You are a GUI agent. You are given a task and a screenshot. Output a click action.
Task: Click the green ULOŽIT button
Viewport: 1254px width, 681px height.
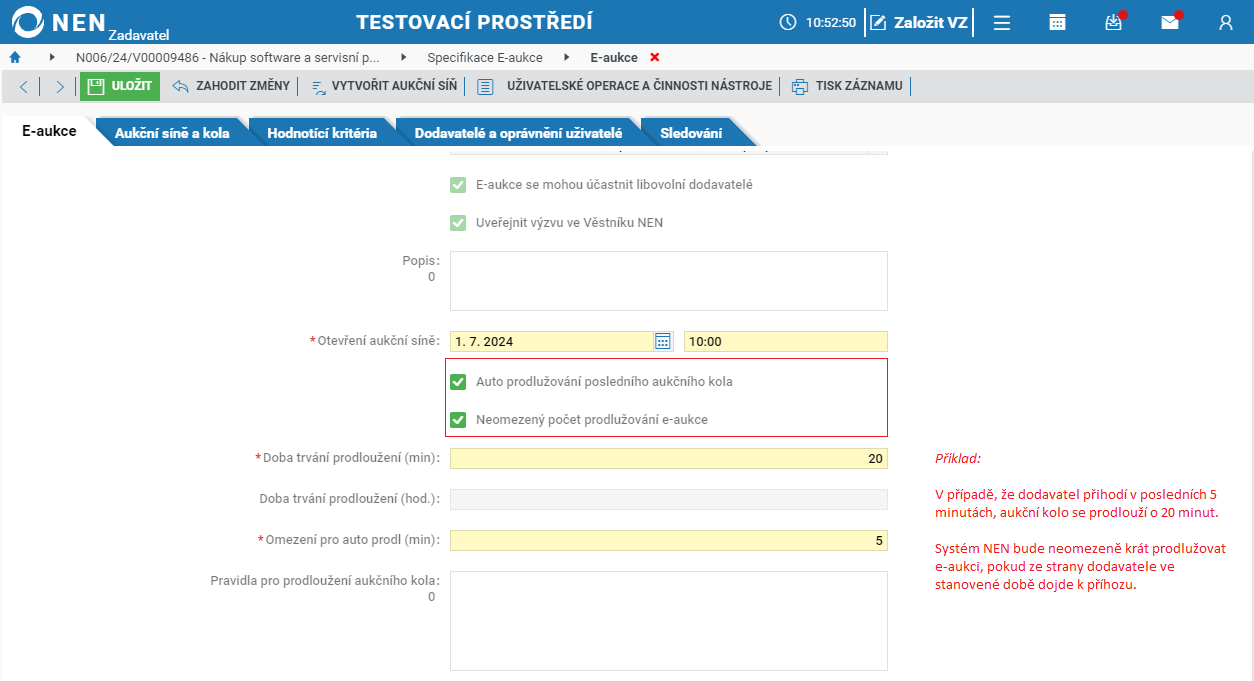[120, 86]
